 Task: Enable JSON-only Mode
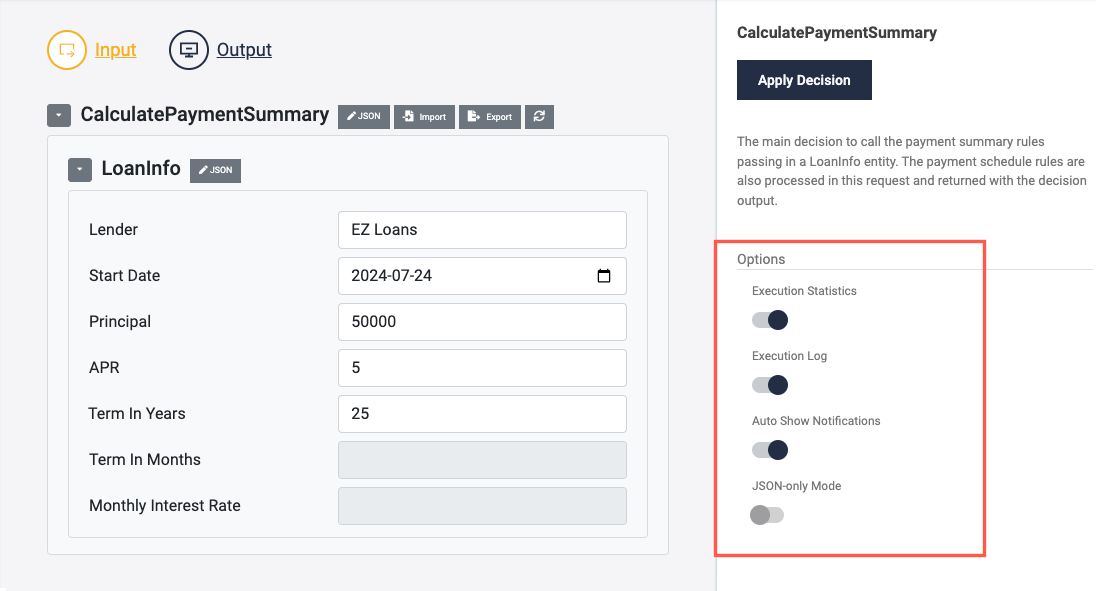[767, 515]
